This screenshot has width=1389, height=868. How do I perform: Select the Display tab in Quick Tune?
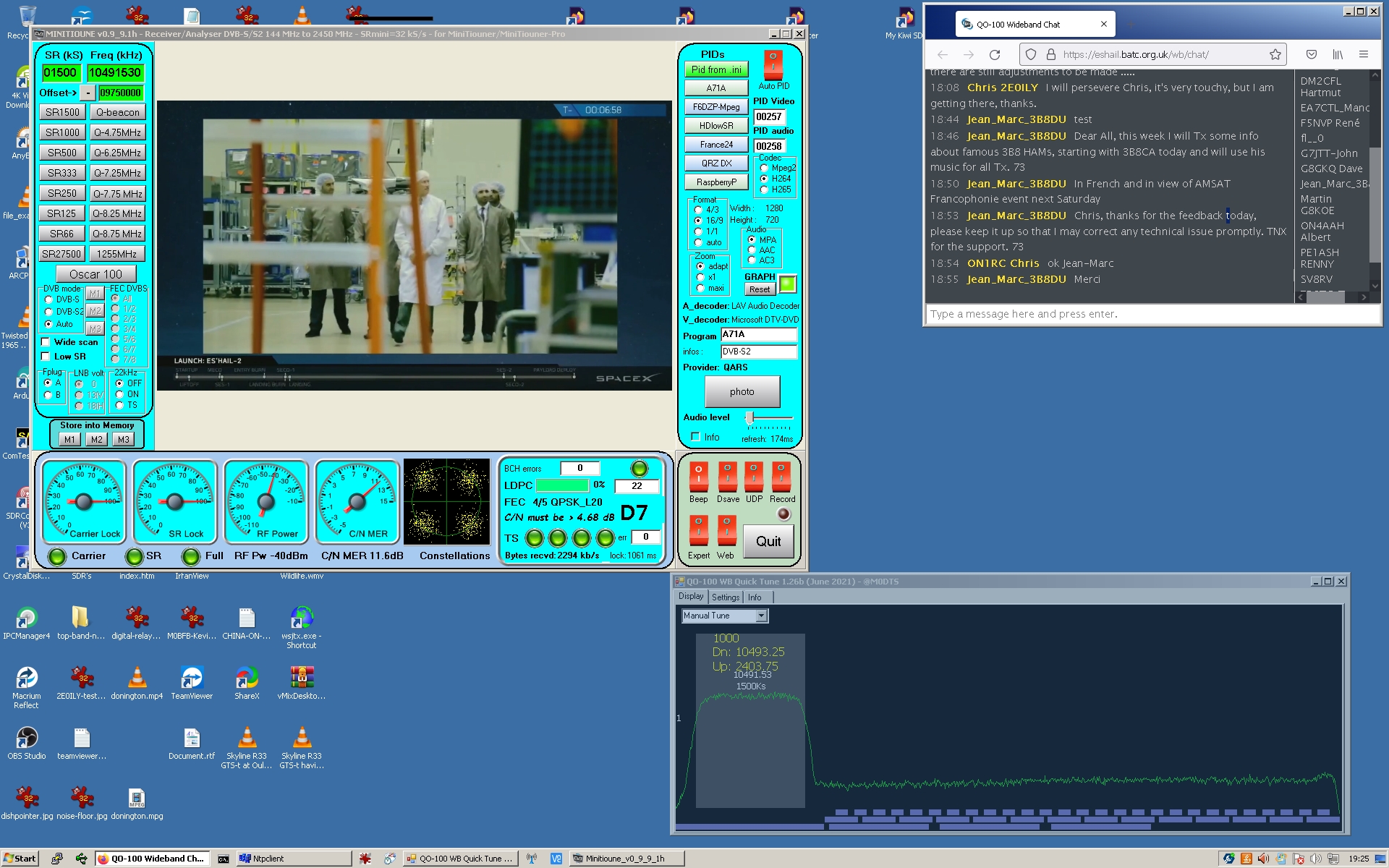691,597
